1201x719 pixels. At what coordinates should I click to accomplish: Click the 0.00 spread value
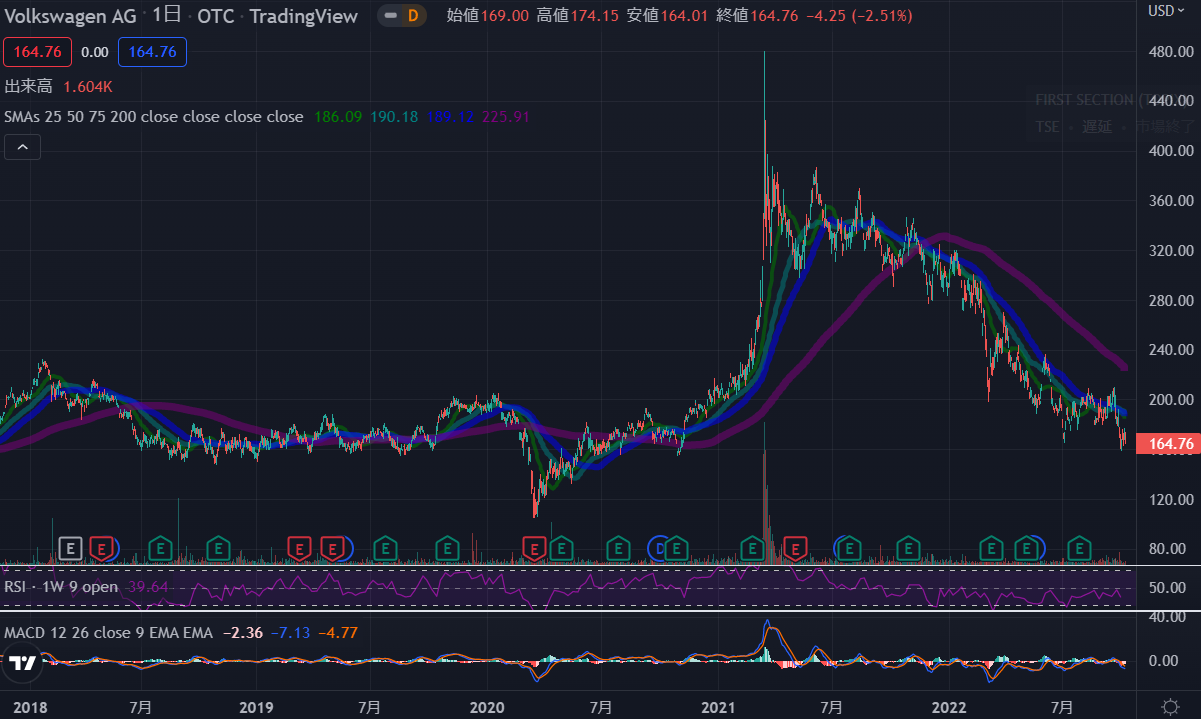(x=95, y=52)
